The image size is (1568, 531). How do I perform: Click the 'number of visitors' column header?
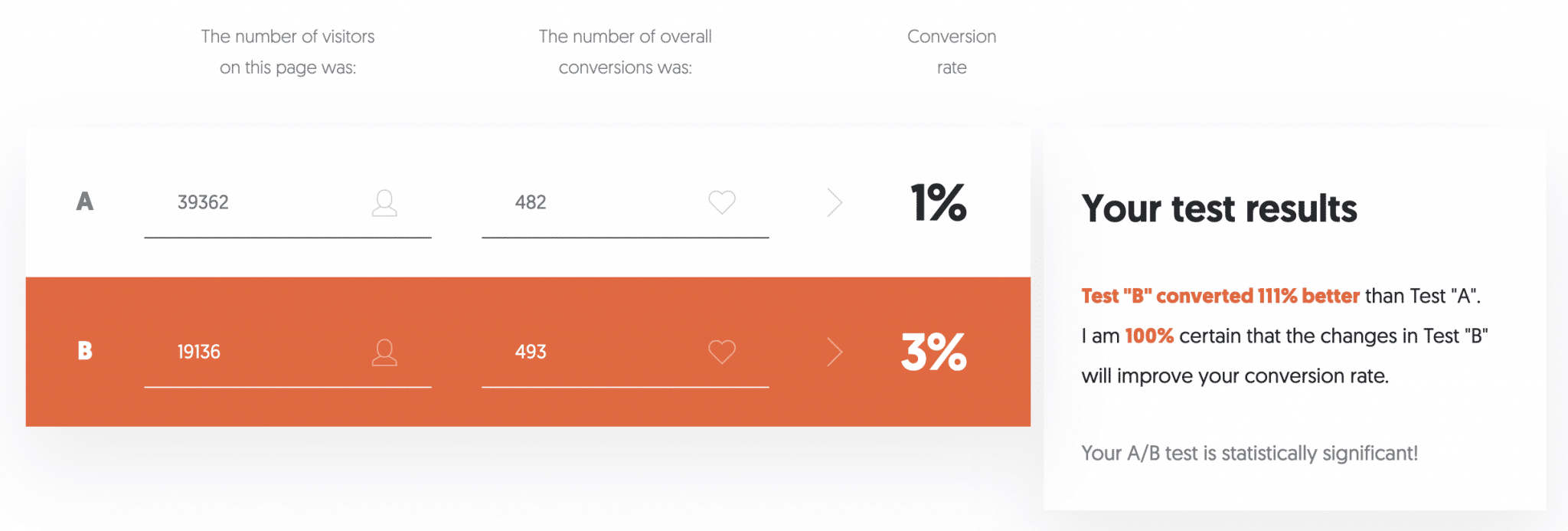[x=288, y=51]
